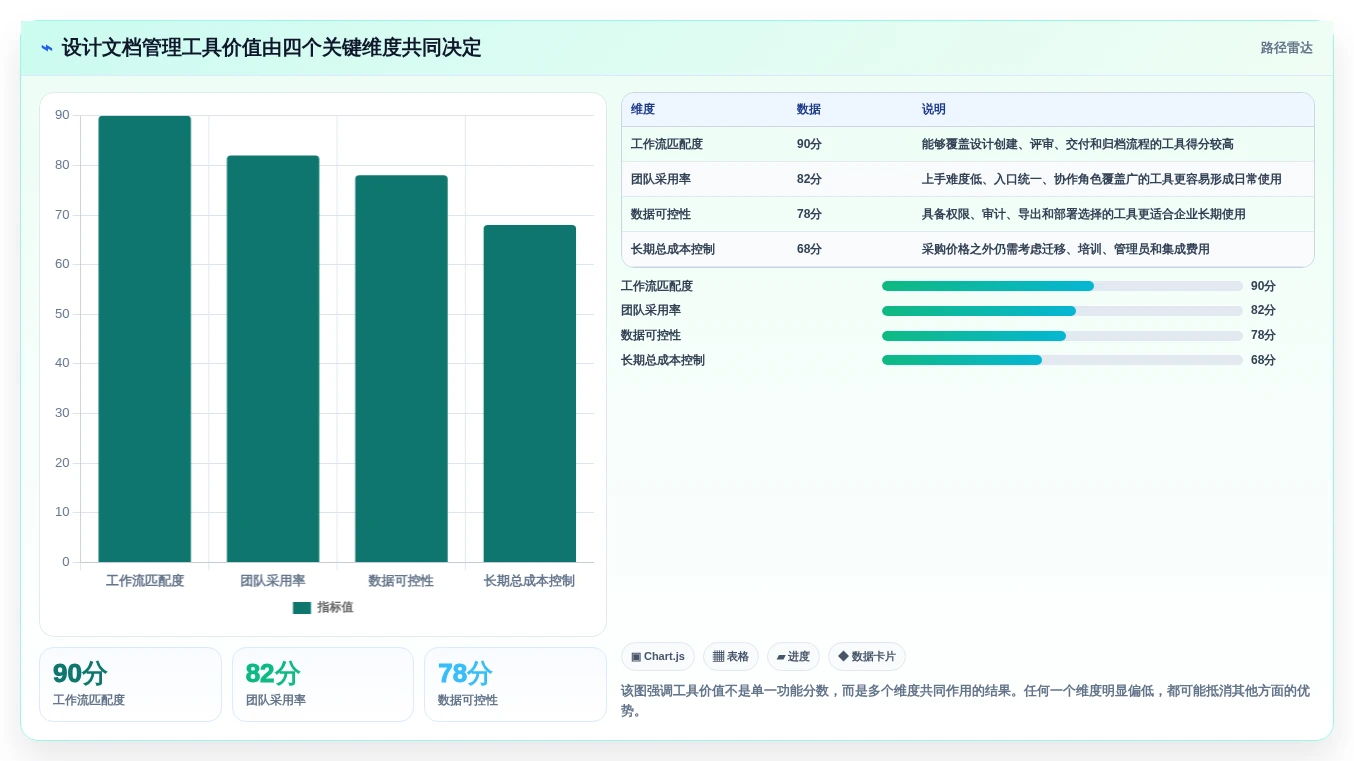
Task: Click the summary paragraph starting 该图强调
Action: point(965,701)
